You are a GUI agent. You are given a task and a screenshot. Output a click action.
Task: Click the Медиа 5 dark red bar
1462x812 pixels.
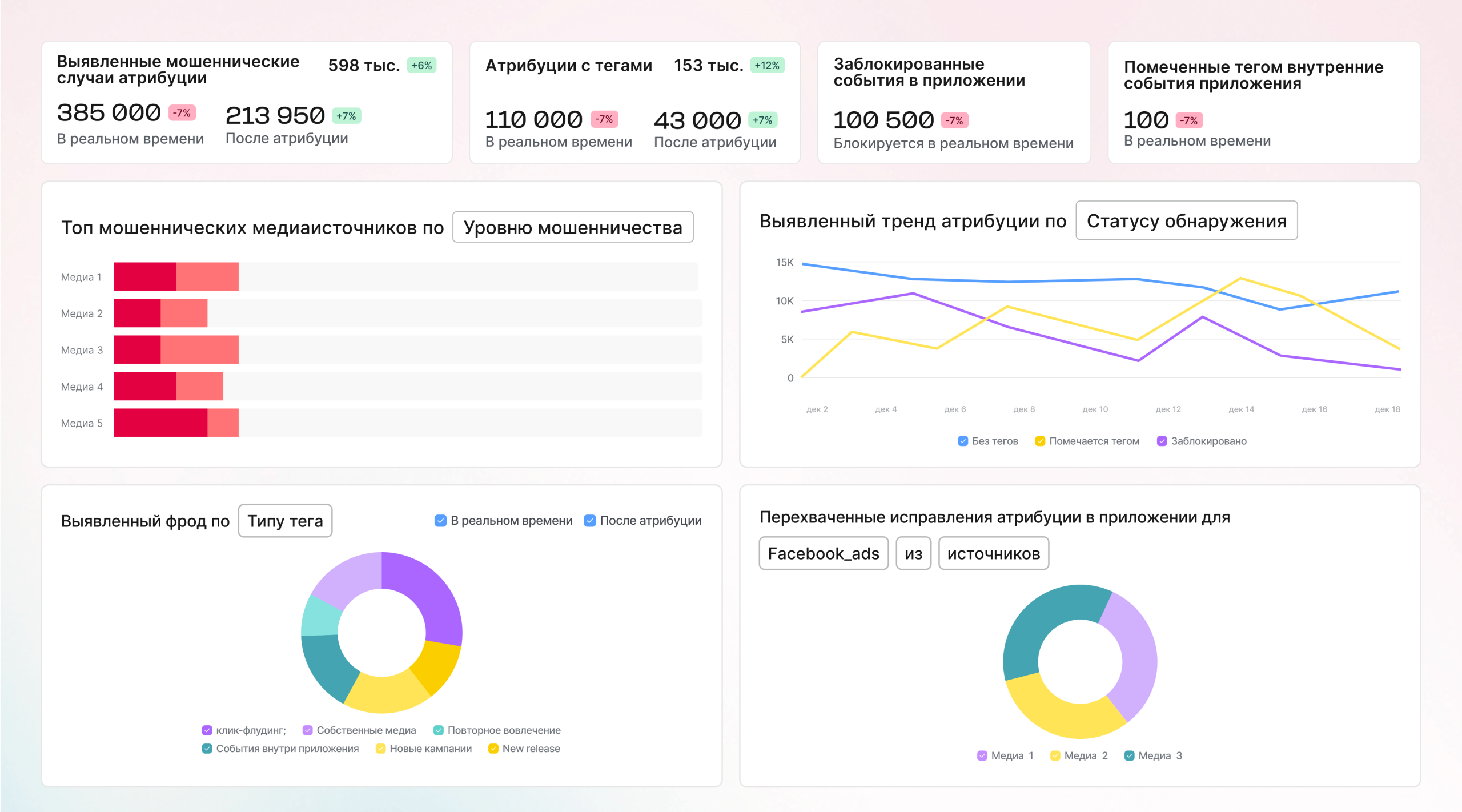160,423
